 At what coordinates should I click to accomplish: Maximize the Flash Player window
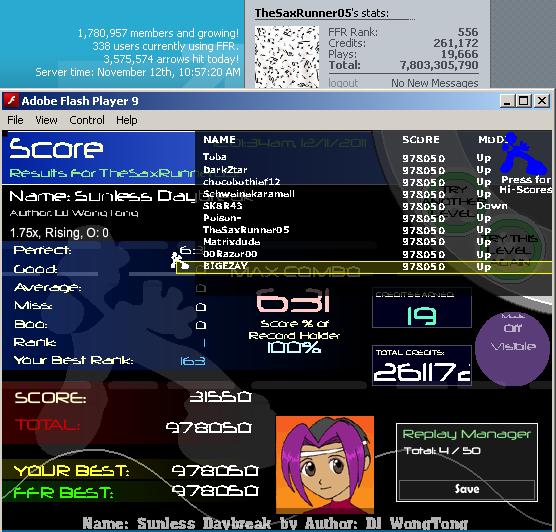click(x=524, y=101)
